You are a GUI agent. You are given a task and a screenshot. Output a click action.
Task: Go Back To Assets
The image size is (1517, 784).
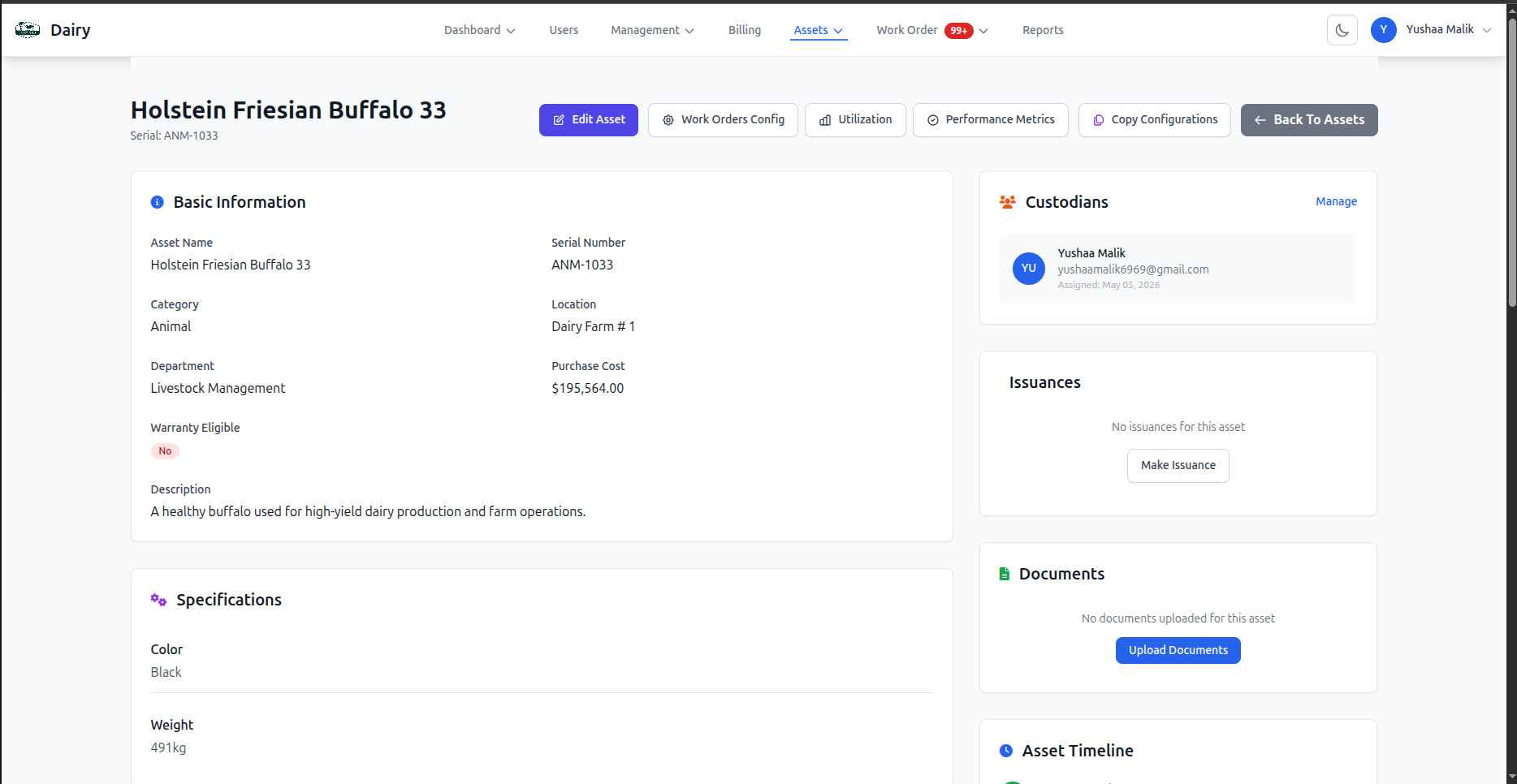1309,120
